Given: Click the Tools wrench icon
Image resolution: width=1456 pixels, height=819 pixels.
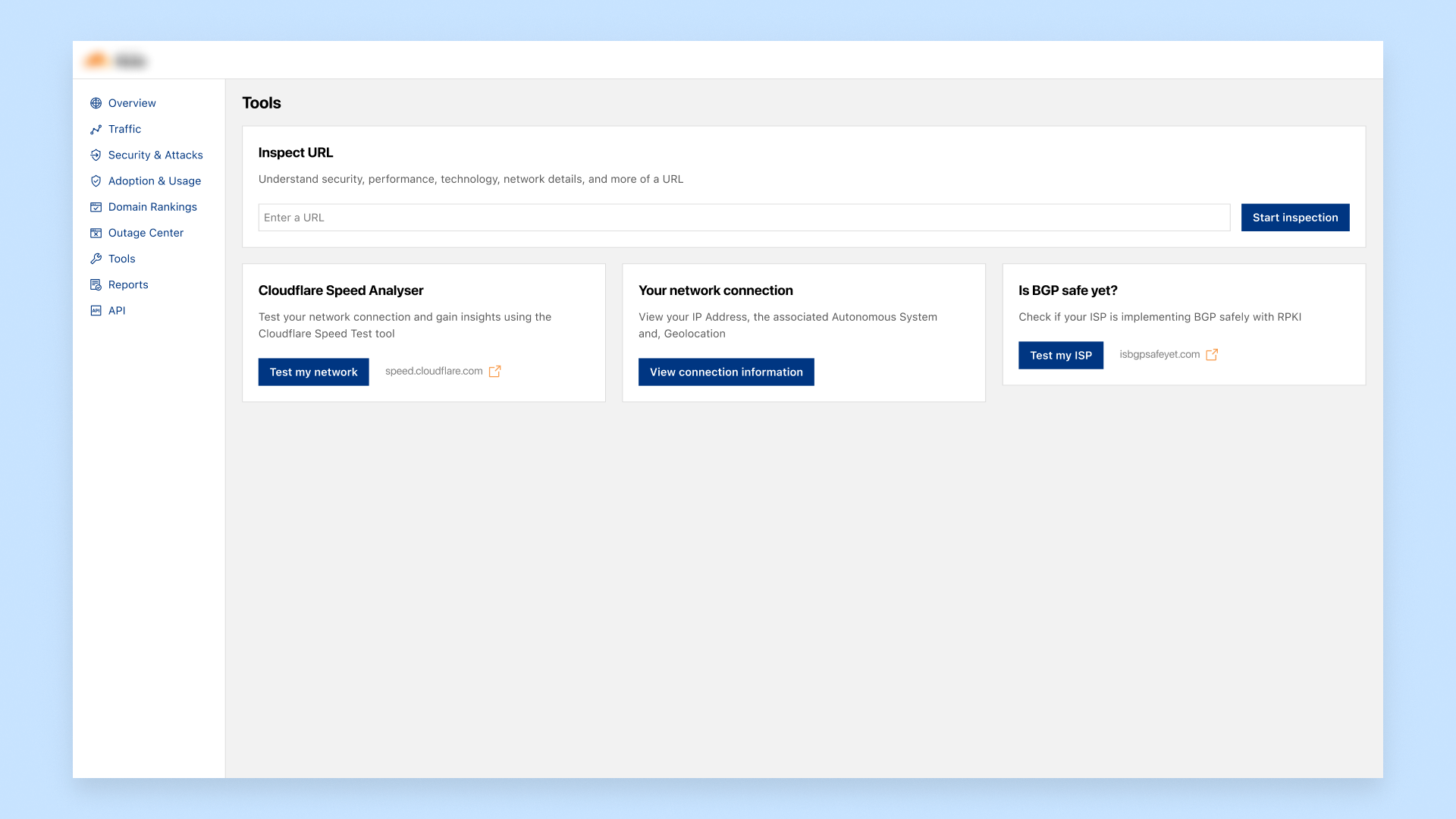Looking at the screenshot, I should click(96, 259).
